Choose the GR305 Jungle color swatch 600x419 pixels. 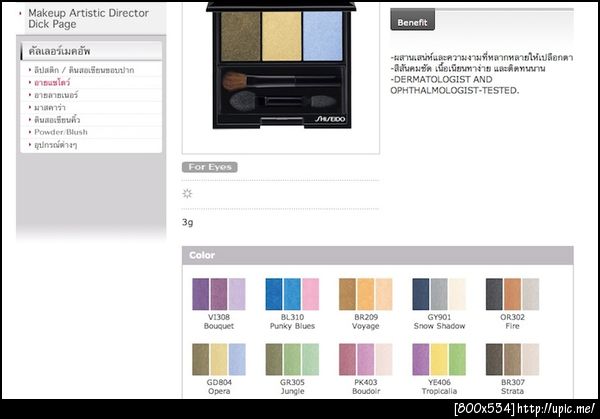292,359
